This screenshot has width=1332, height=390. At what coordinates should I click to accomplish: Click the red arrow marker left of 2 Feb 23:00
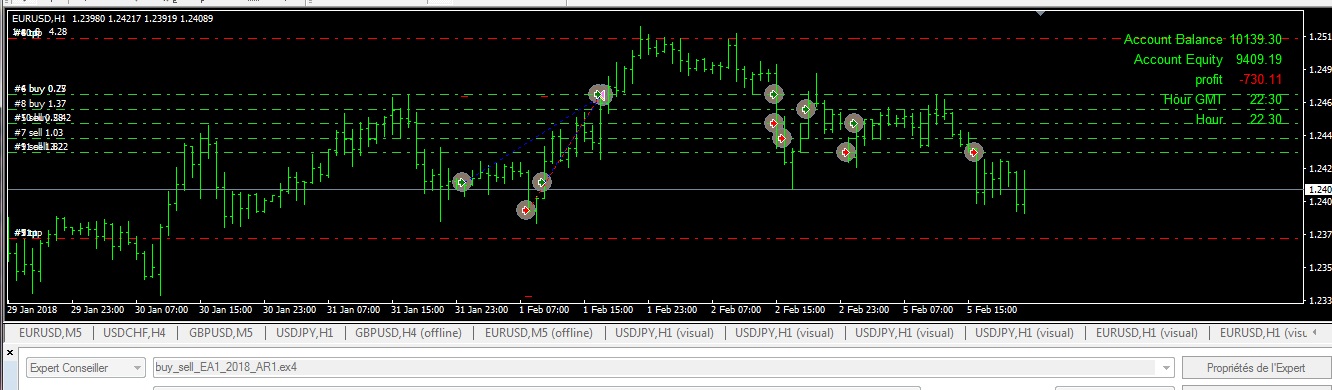[x=845, y=152]
